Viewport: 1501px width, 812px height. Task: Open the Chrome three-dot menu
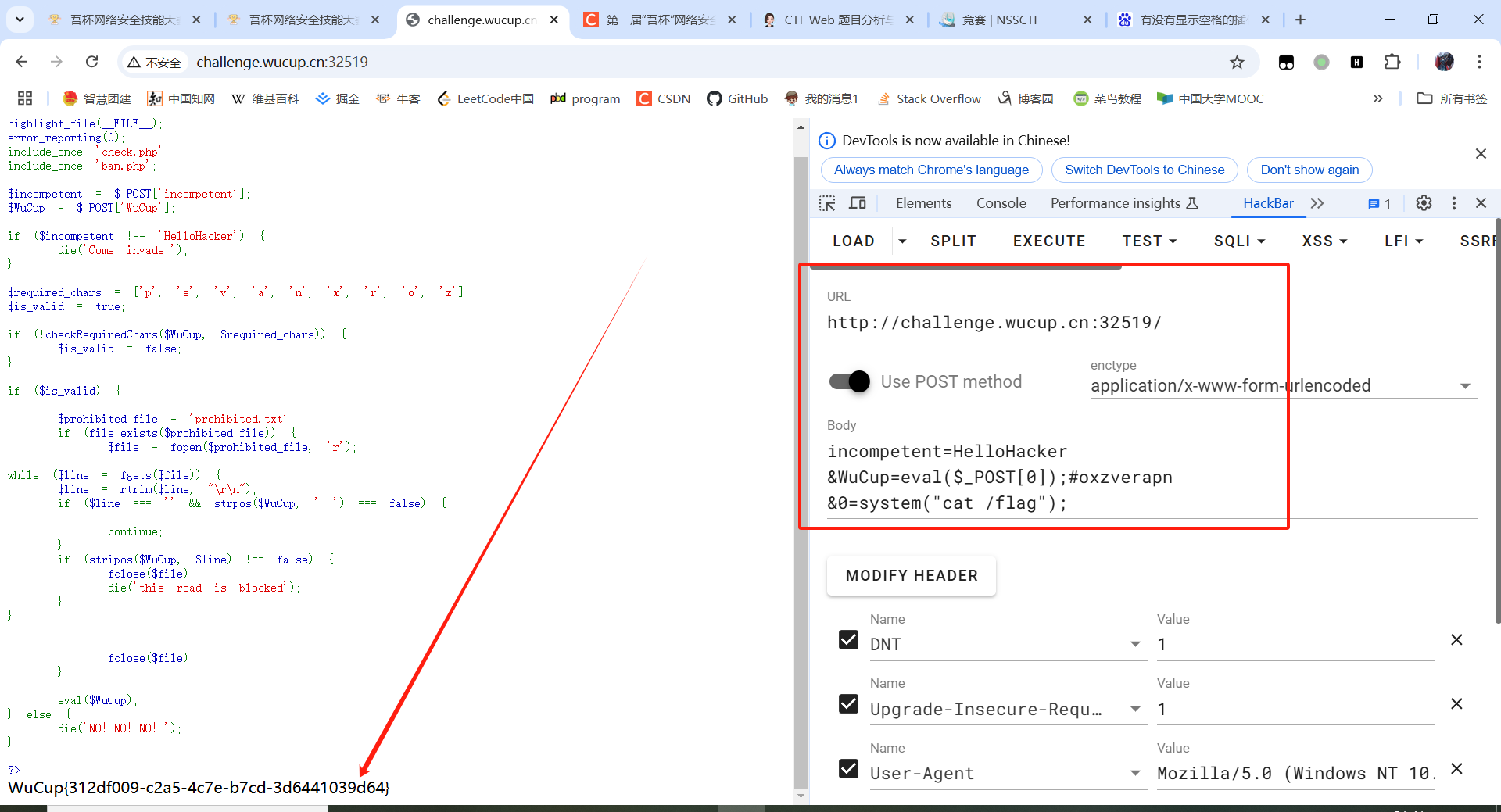(x=1479, y=62)
